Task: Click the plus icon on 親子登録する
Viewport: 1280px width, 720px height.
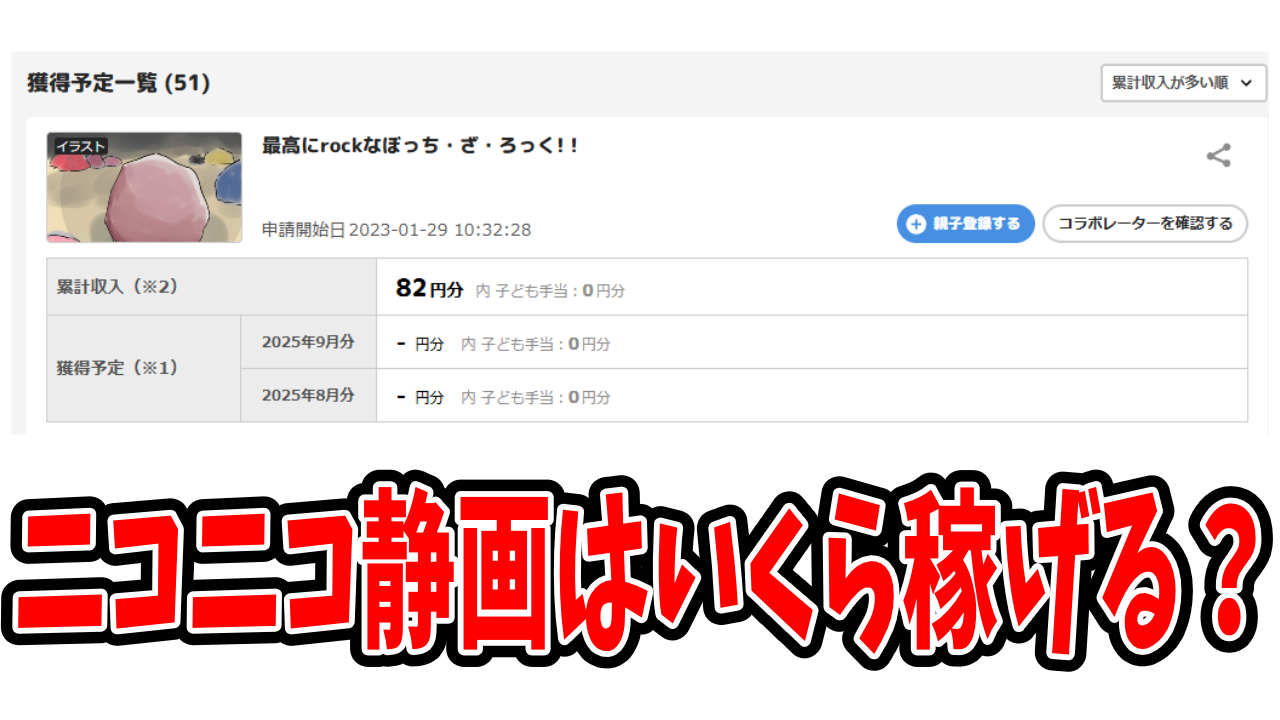Action: 915,224
